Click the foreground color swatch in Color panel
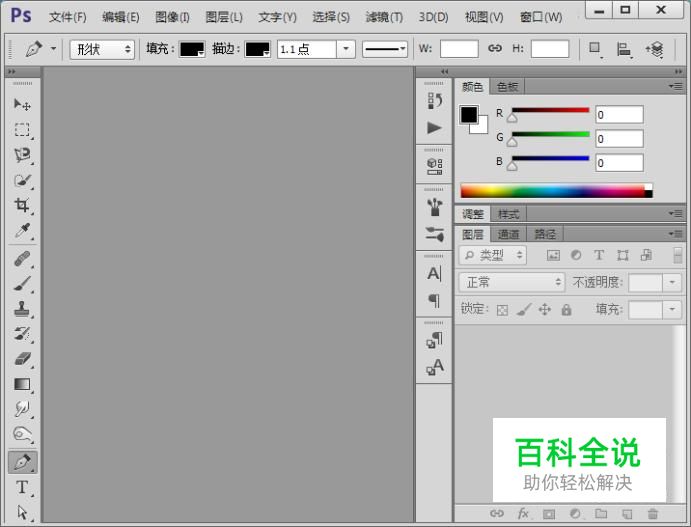Screen dimensions: 691x527 (x=469, y=115)
